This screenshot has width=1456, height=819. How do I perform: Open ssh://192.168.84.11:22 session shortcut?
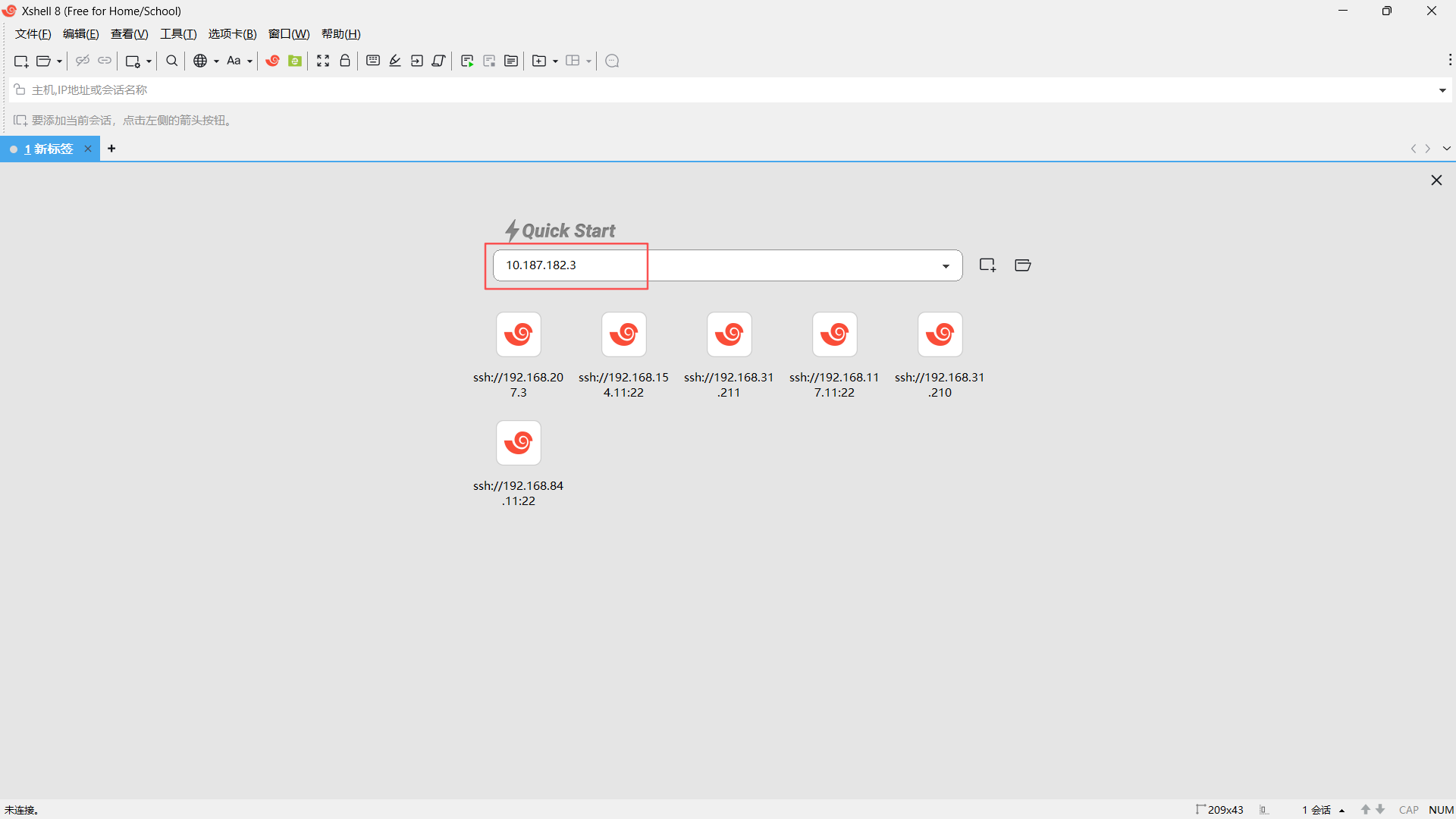click(518, 443)
